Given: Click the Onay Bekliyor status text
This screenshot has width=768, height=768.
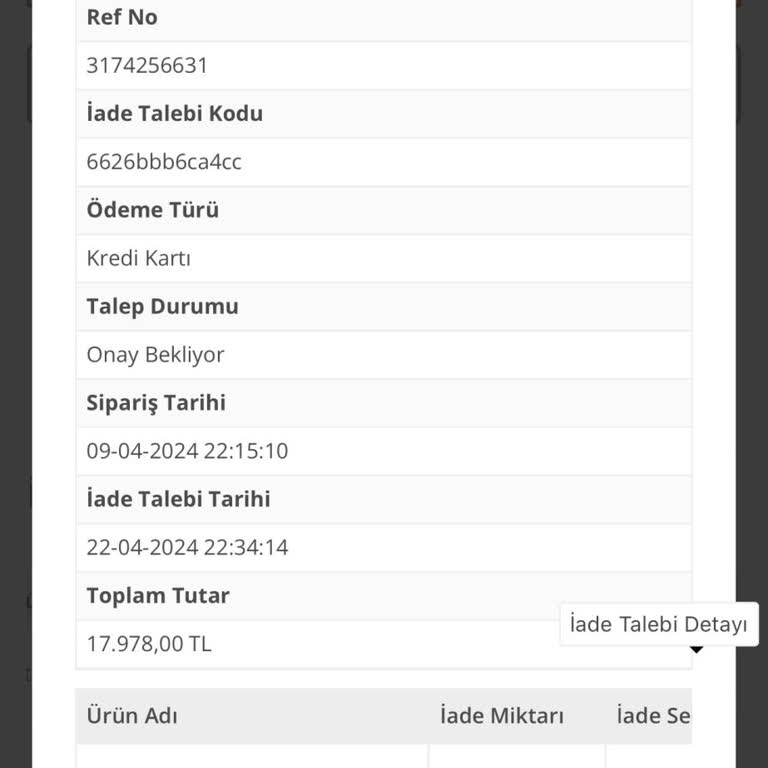Looking at the screenshot, I should [x=155, y=355].
